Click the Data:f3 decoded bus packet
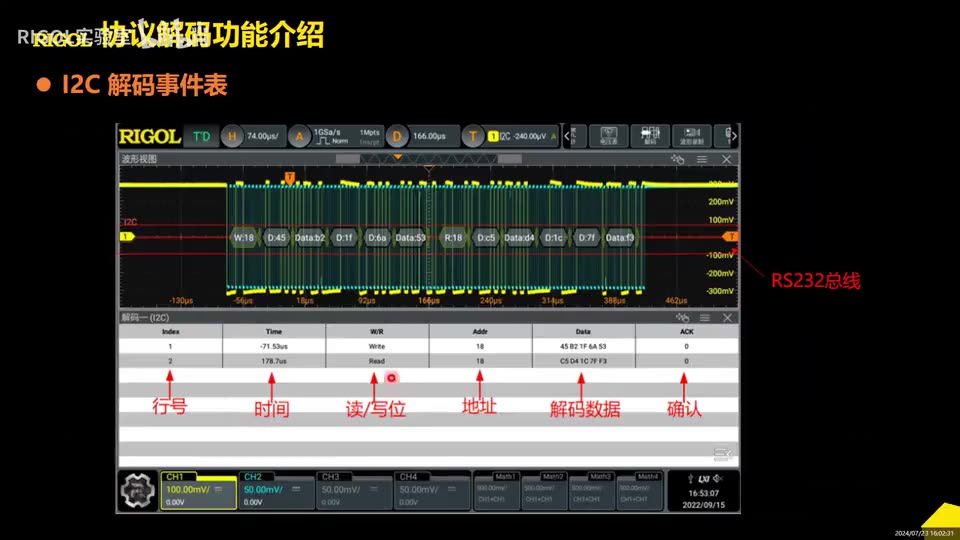Viewport: 960px width, 540px height. pyautogui.click(x=620, y=238)
